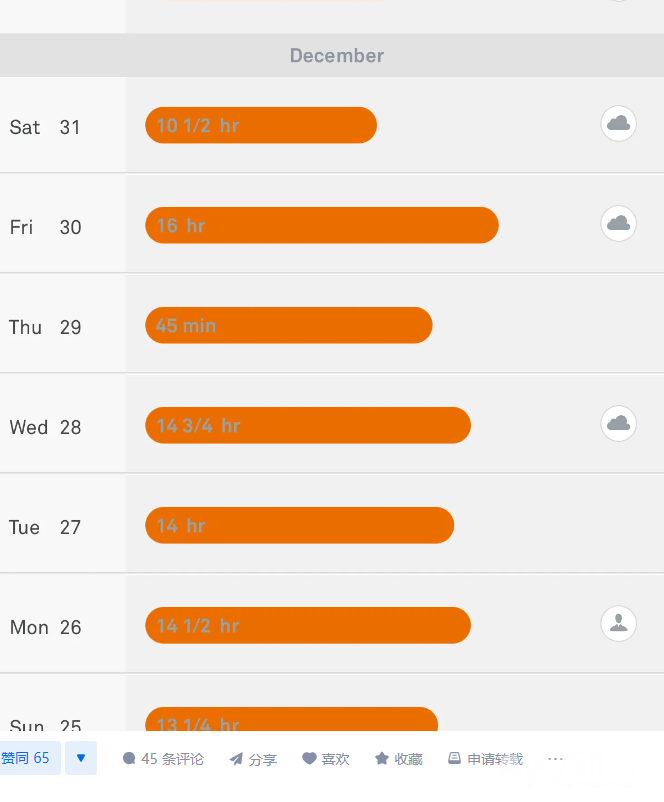Select the 16 hr orange bar
The height and width of the screenshot is (802, 664).
click(322, 225)
